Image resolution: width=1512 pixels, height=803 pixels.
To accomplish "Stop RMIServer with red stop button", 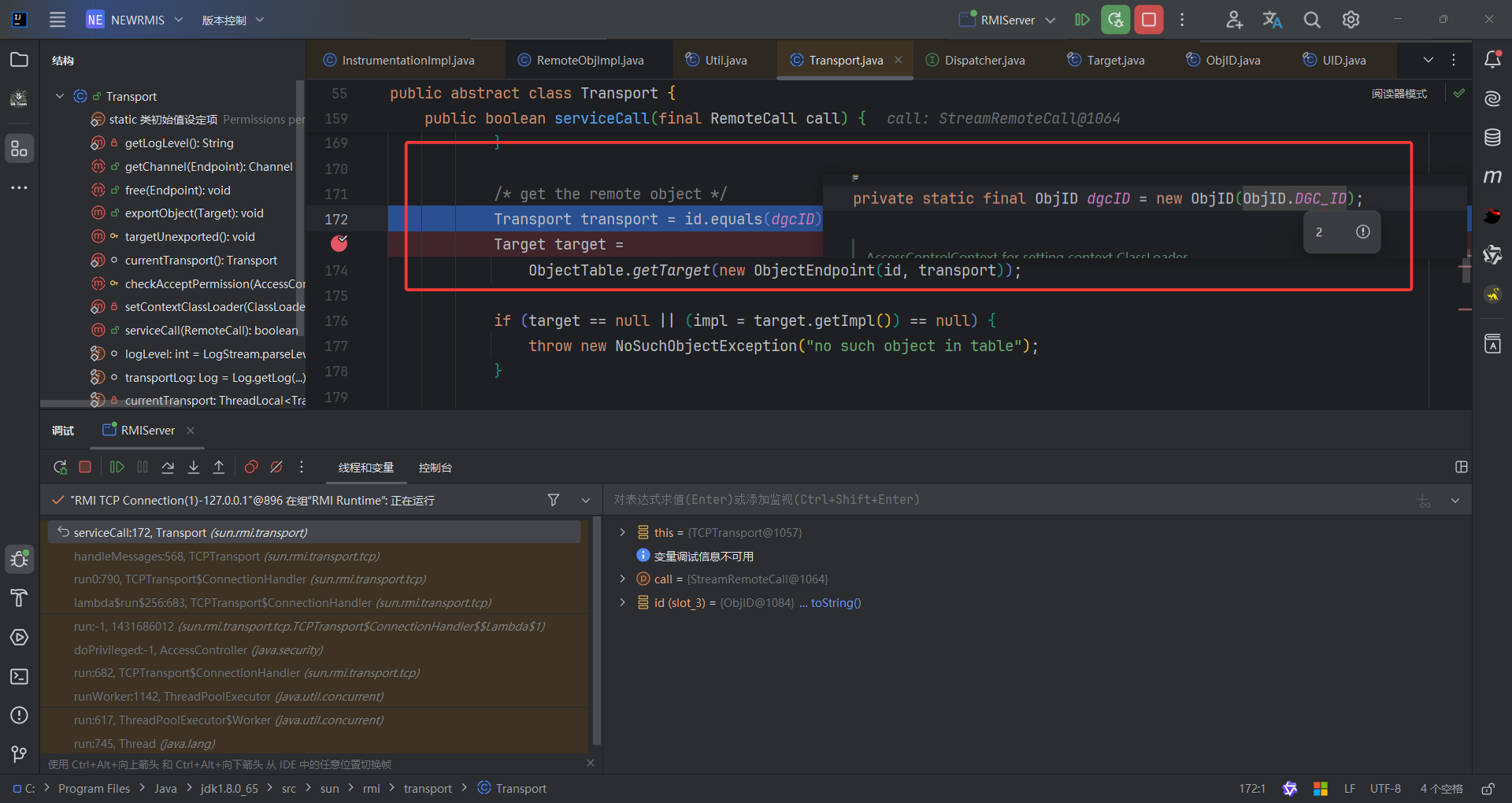I will (x=1149, y=20).
